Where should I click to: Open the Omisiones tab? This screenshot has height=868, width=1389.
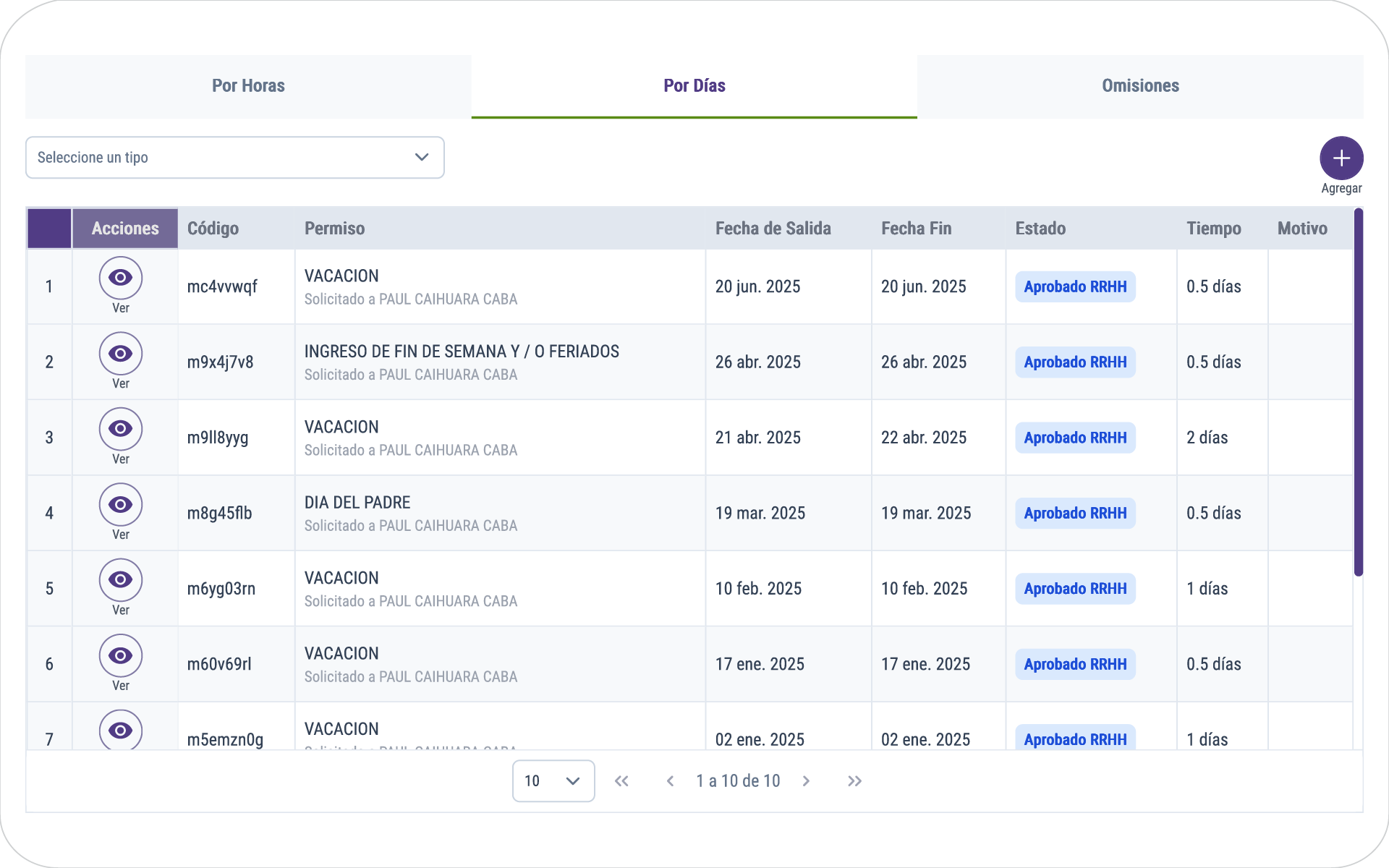tap(1140, 86)
